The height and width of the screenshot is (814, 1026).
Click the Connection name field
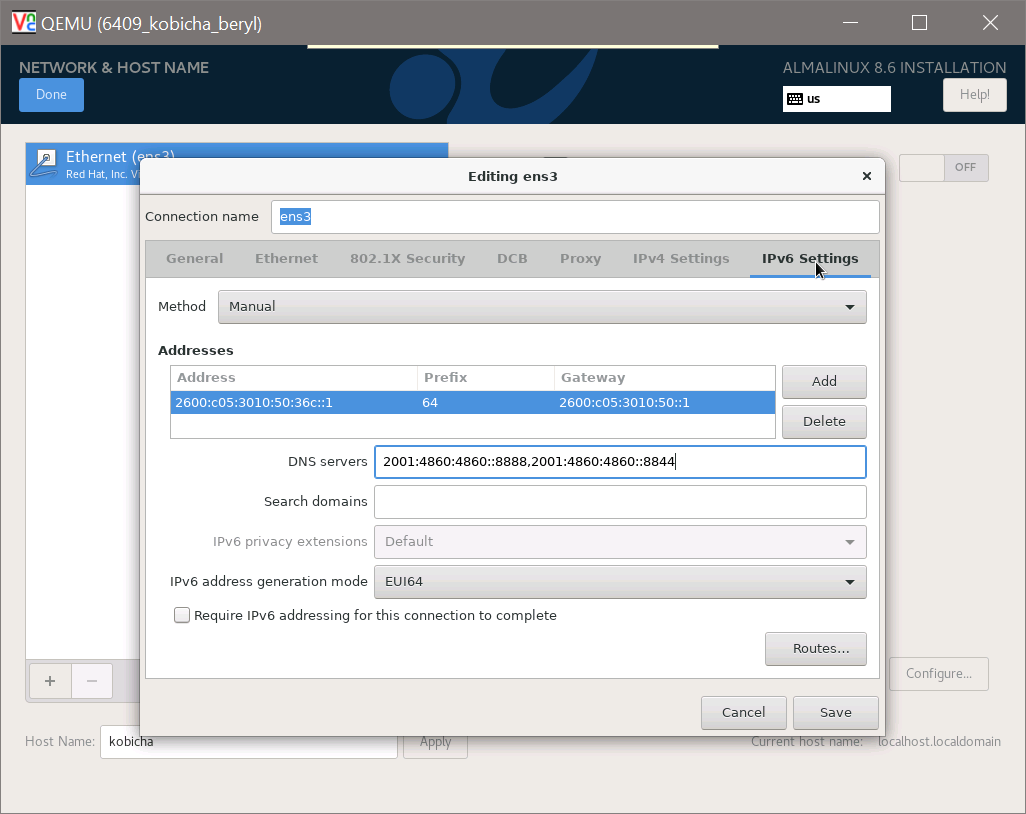(575, 217)
